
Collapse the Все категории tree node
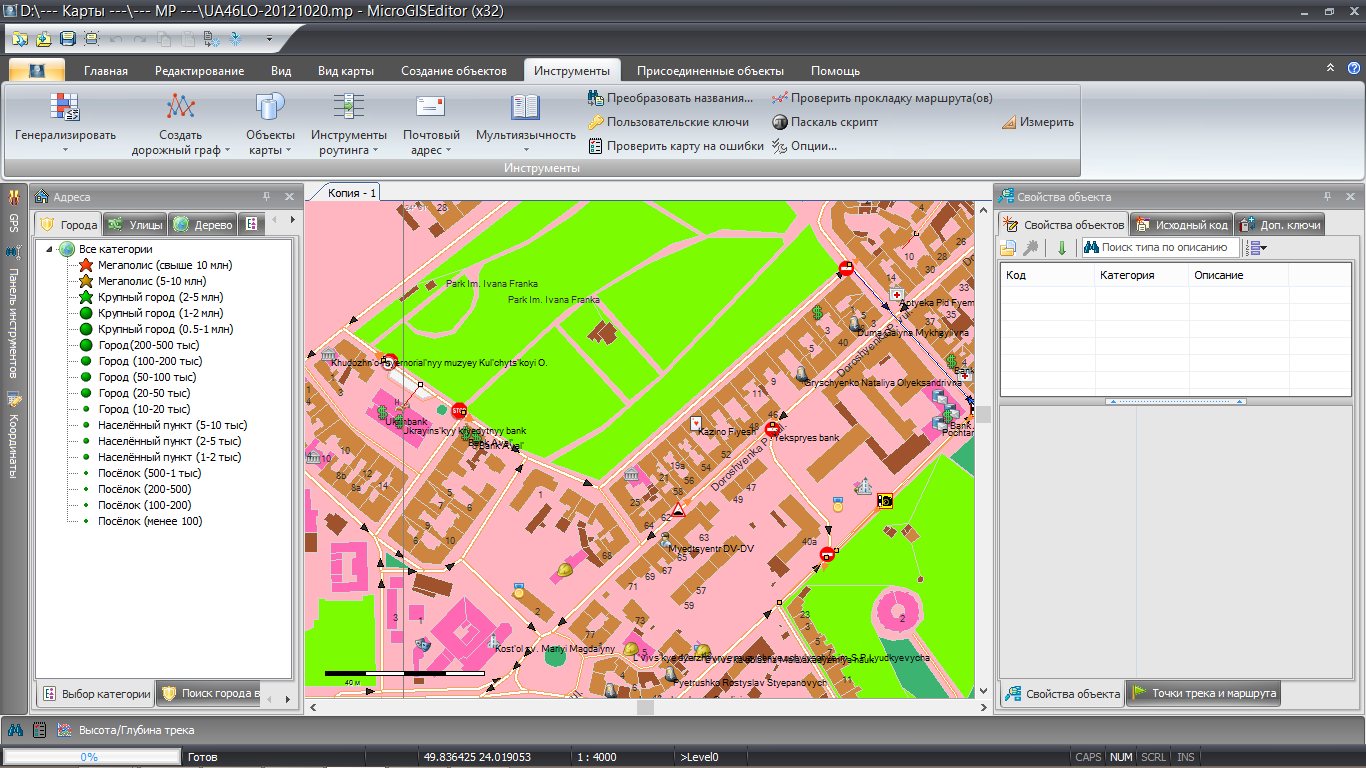[48, 249]
